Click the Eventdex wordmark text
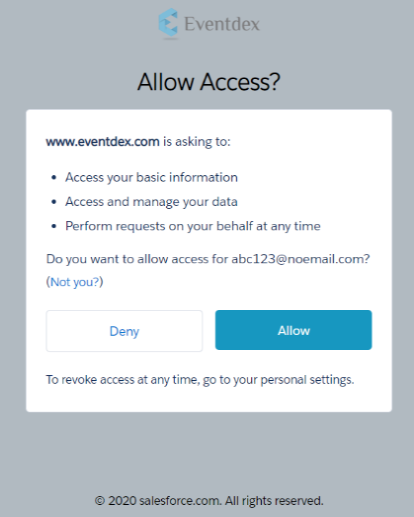The image size is (414, 517). click(222, 24)
